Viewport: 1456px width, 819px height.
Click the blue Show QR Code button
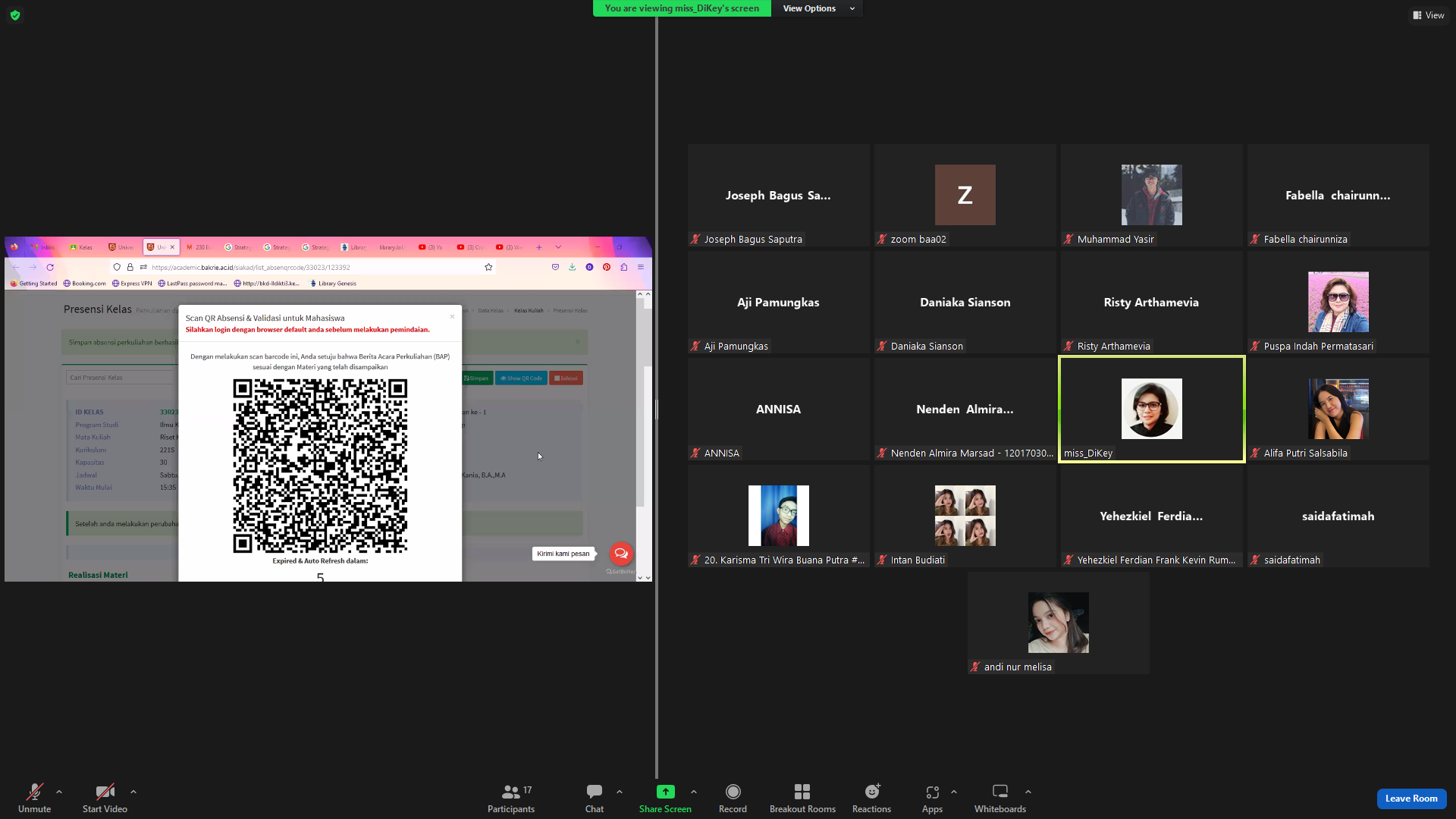click(521, 378)
